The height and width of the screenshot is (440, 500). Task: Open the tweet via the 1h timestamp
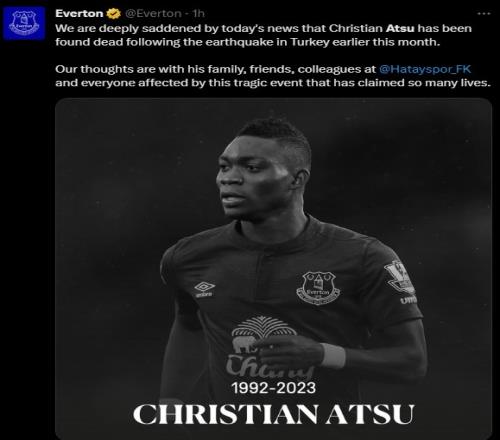(199, 13)
